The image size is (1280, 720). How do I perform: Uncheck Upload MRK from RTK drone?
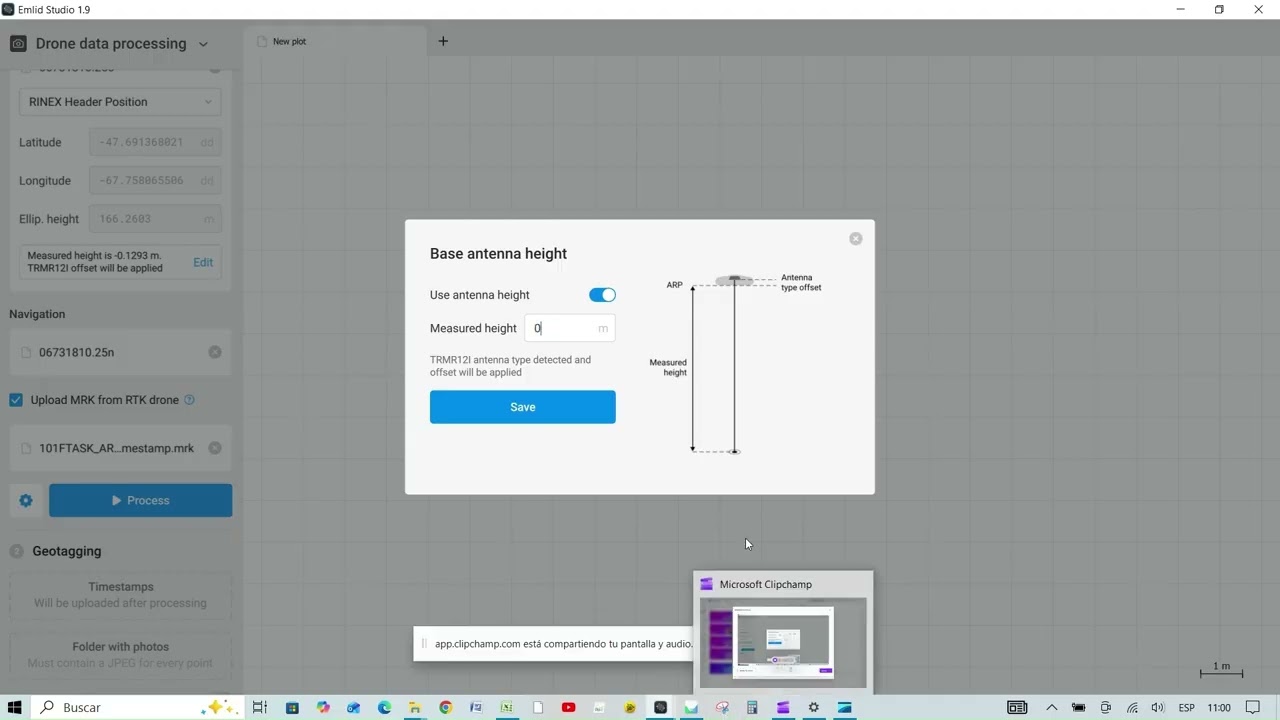16,400
